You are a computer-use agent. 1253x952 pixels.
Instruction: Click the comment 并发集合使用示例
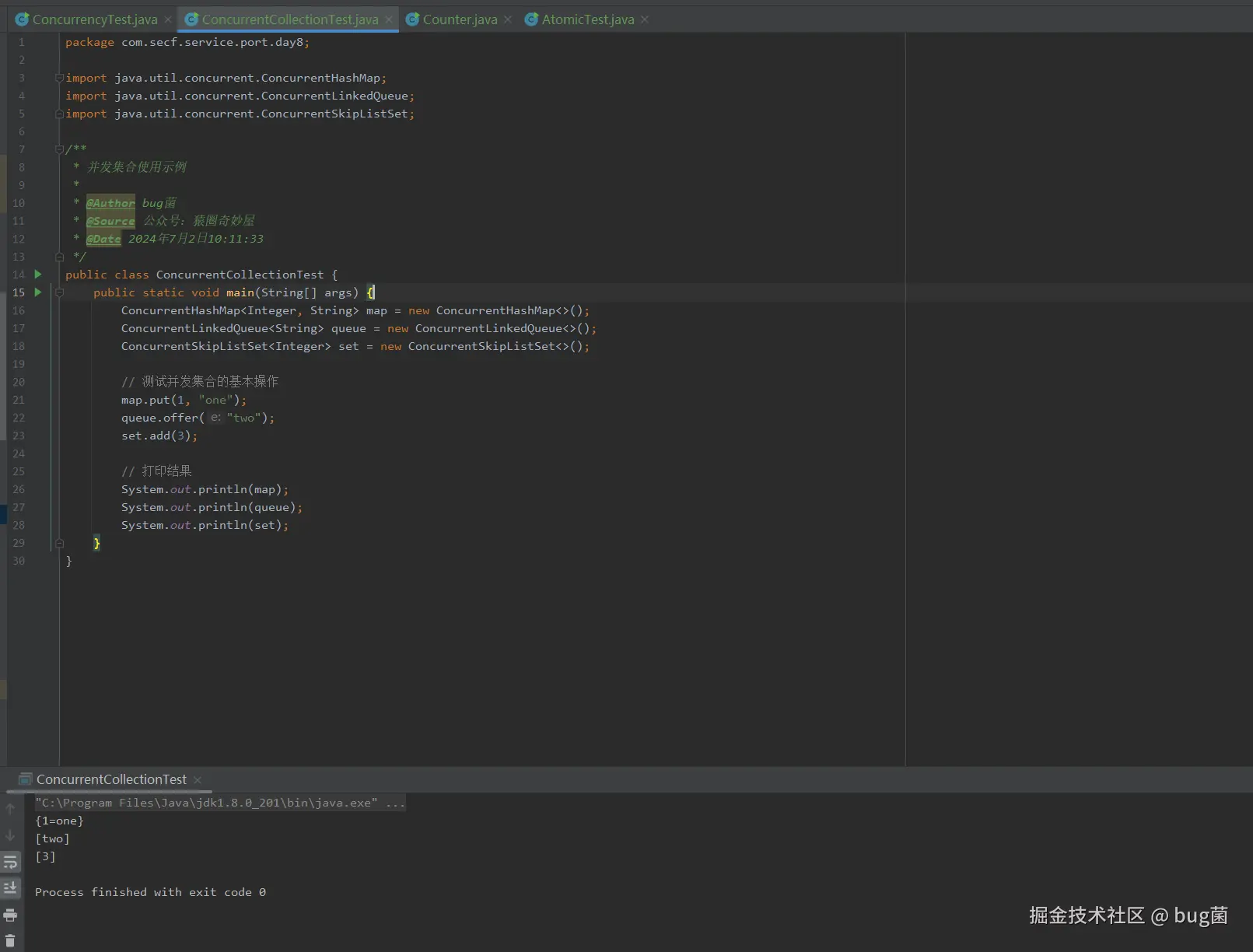click(x=137, y=167)
